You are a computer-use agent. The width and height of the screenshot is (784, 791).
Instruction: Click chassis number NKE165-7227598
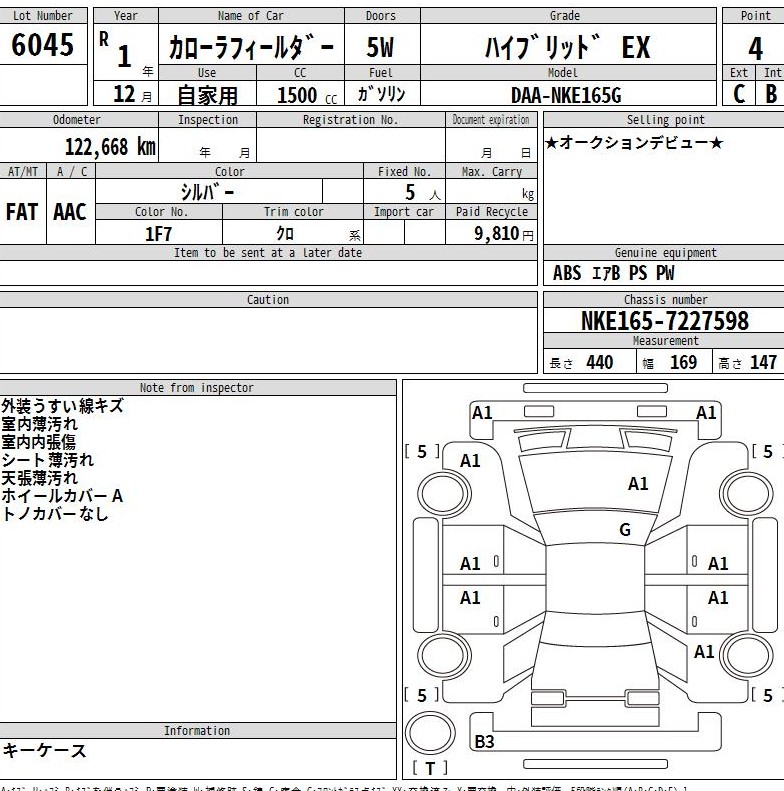(664, 320)
